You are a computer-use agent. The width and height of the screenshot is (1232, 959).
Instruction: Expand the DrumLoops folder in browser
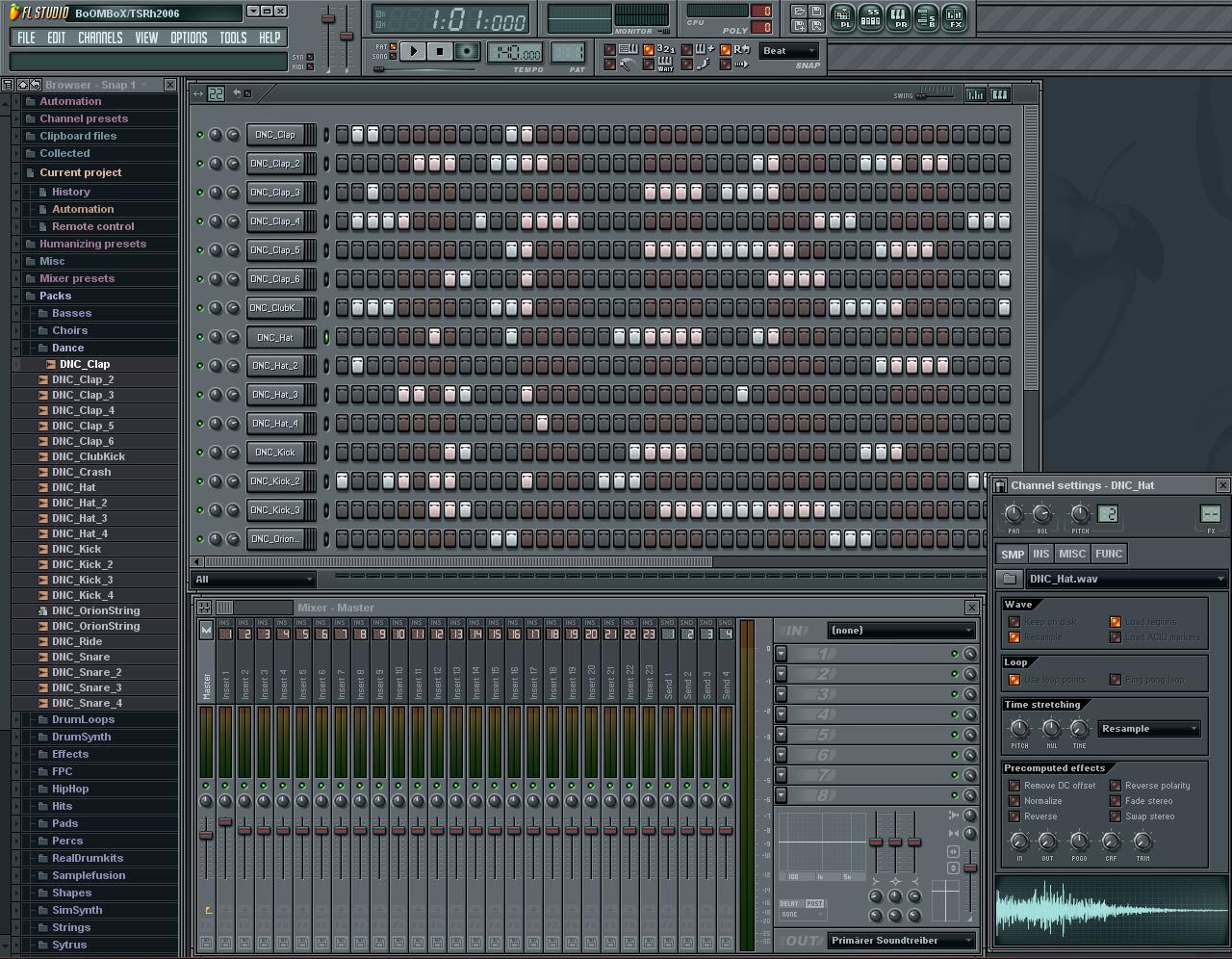pyautogui.click(x=83, y=719)
